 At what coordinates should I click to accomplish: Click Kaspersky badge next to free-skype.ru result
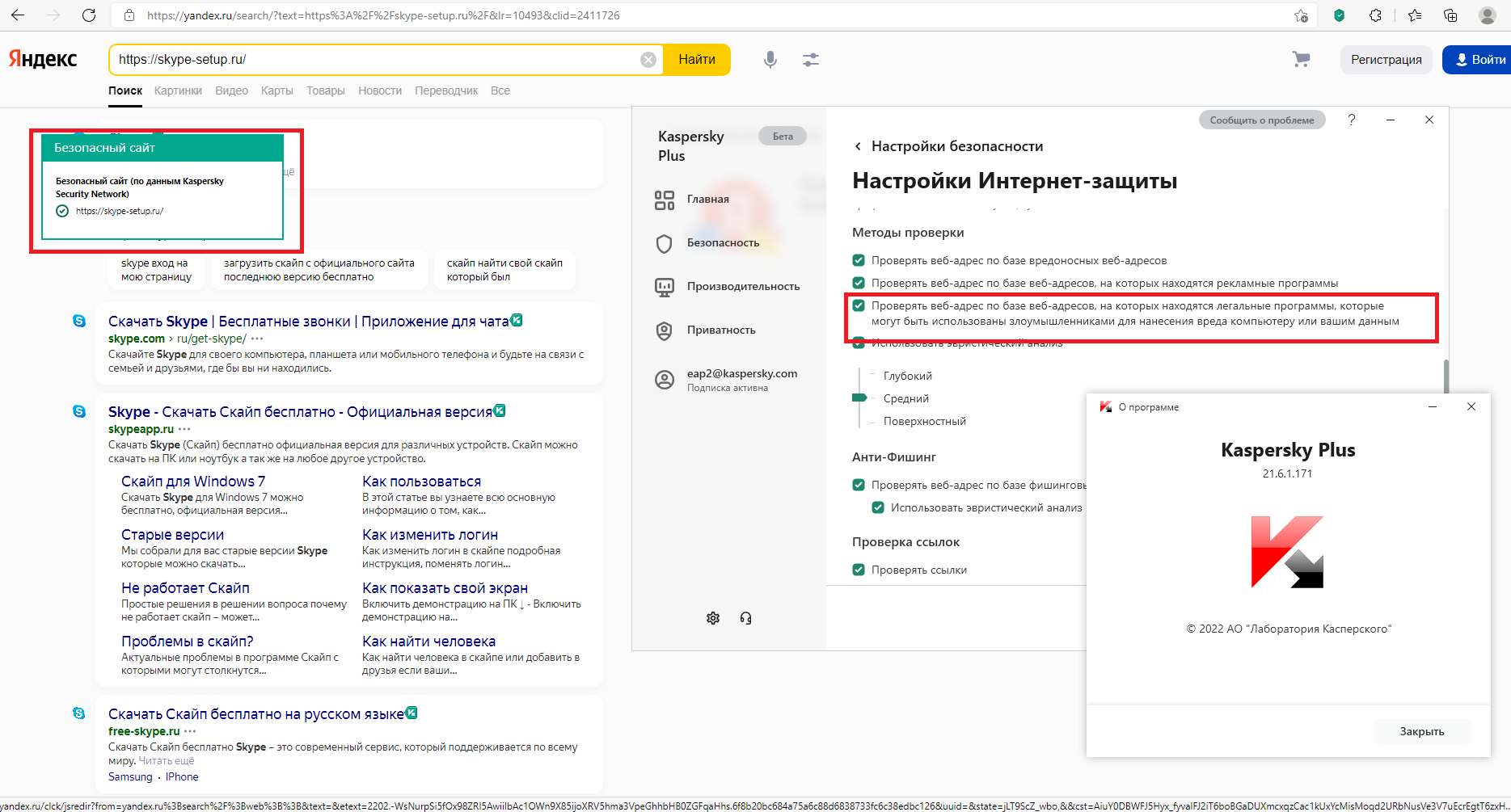click(x=412, y=713)
